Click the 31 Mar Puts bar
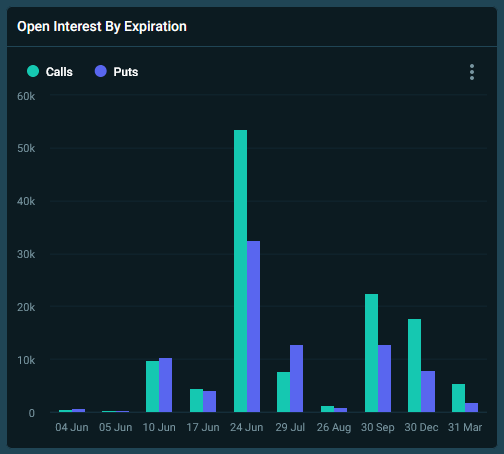 pyautogui.click(x=471, y=408)
